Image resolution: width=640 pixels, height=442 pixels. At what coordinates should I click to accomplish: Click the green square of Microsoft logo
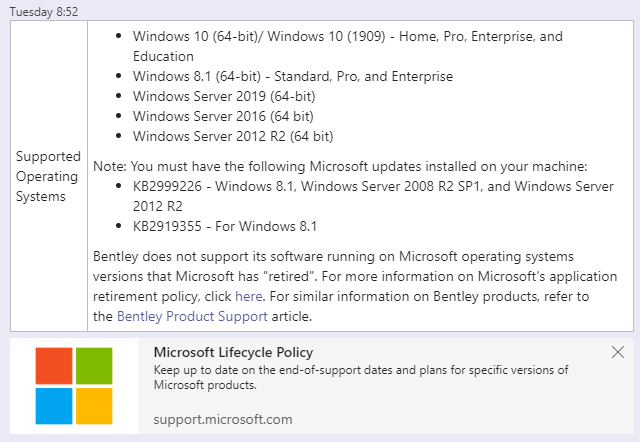[94, 366]
